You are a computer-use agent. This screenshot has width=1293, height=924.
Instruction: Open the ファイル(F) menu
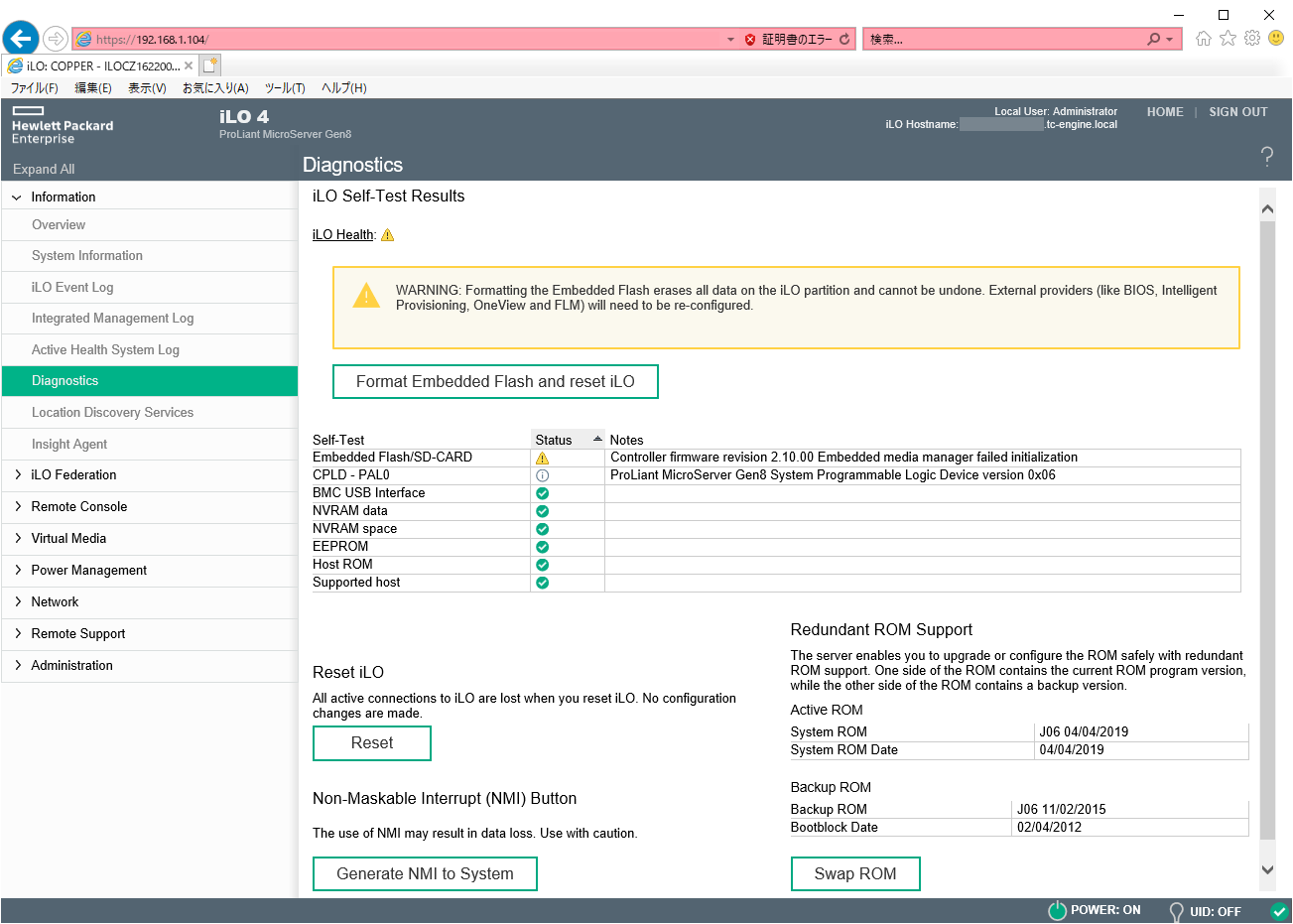click(35, 88)
